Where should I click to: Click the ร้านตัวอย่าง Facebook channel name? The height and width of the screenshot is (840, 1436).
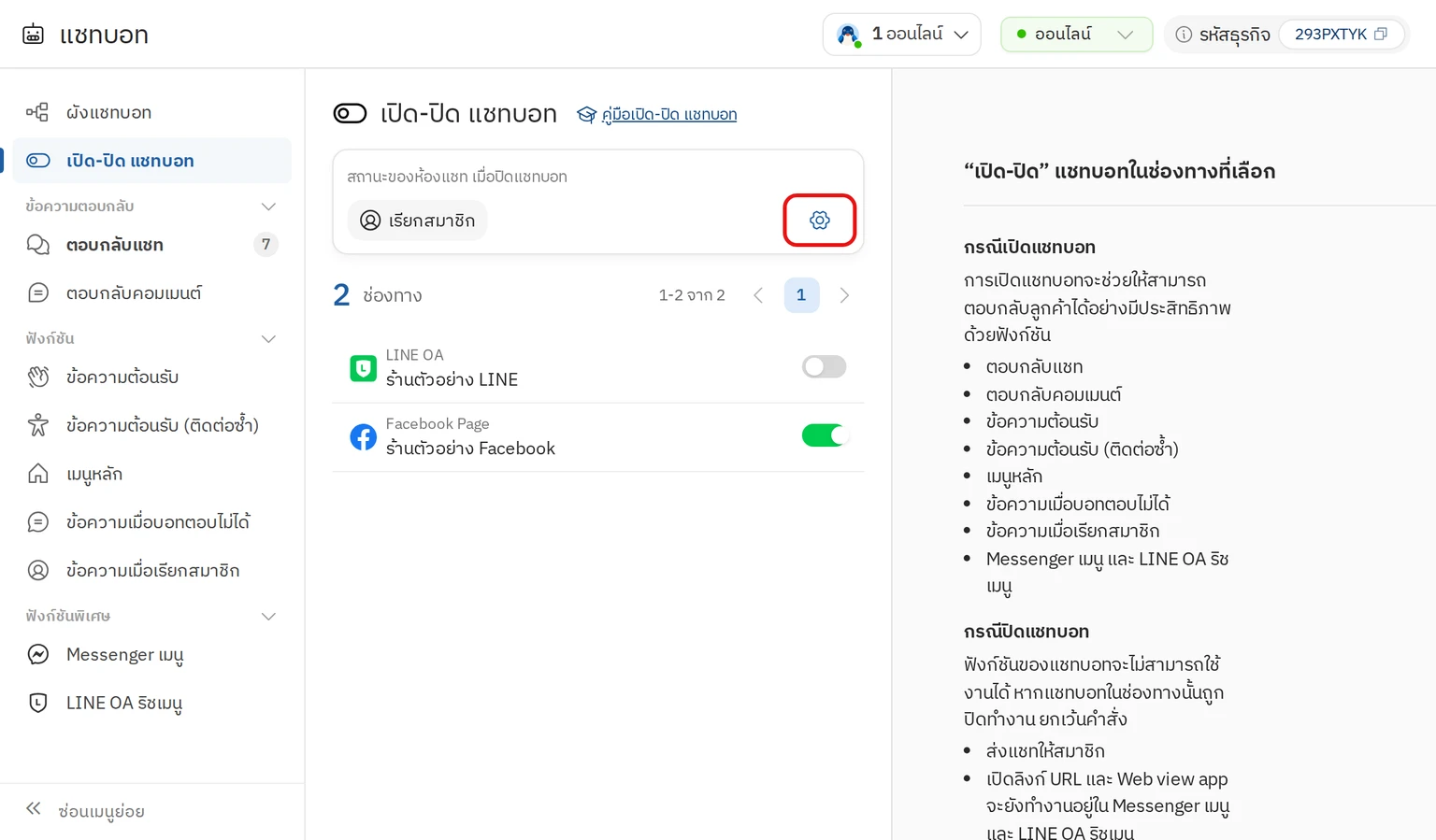(x=470, y=448)
